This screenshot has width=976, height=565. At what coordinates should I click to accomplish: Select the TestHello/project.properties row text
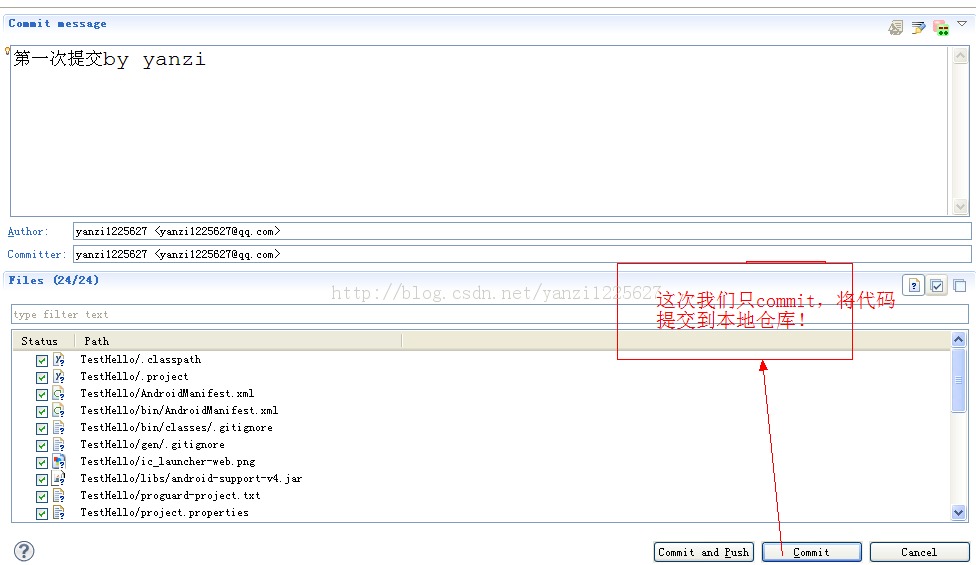pos(164,513)
